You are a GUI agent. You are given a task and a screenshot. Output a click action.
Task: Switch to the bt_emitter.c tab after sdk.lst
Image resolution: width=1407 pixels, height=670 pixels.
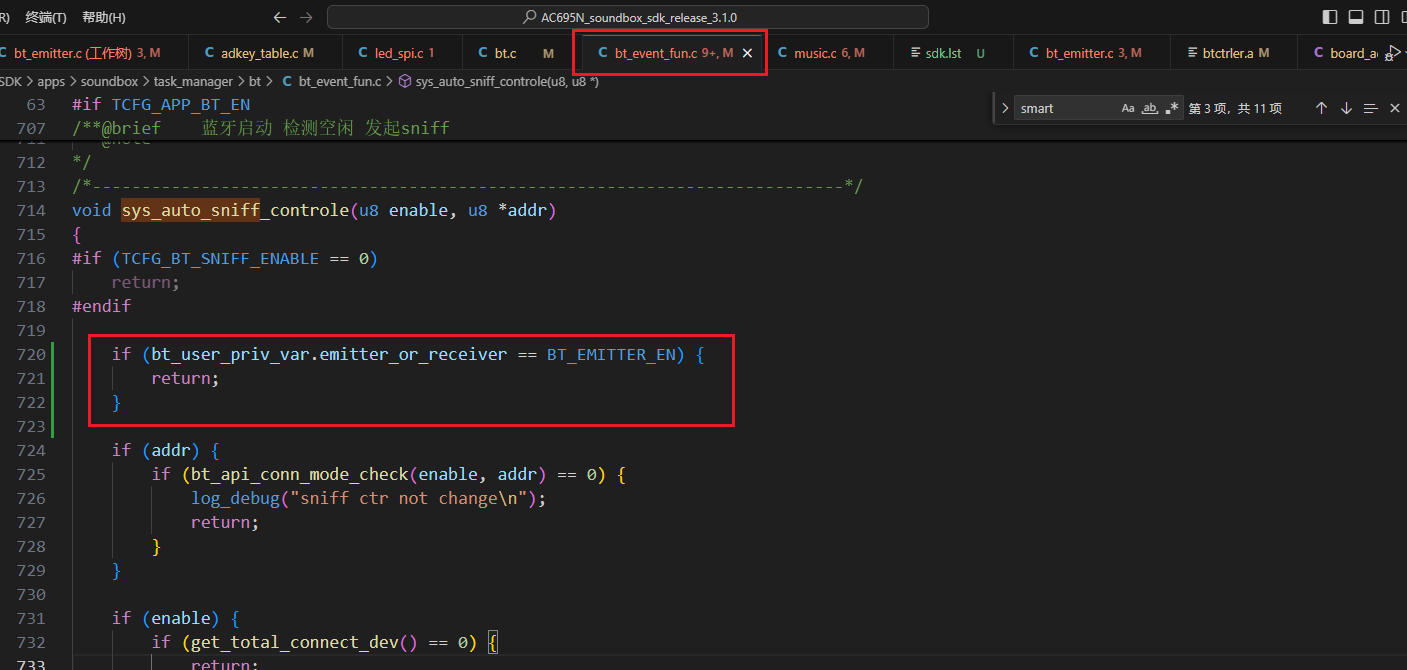click(x=1091, y=53)
